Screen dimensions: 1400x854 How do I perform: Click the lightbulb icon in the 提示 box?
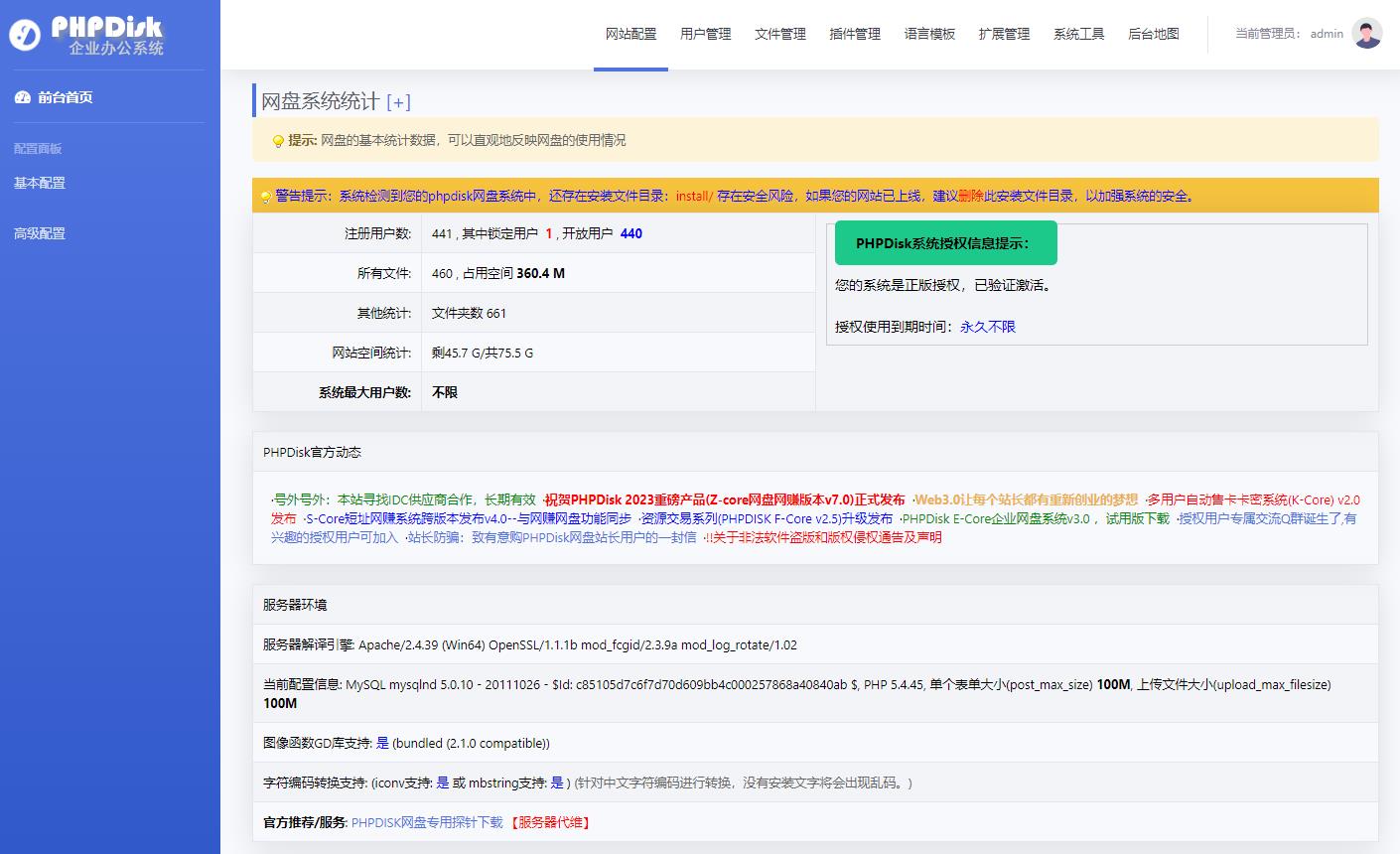278,141
